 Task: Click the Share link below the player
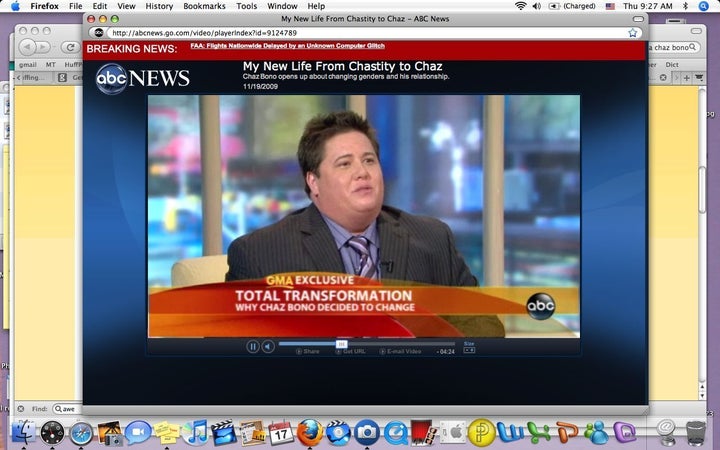(x=308, y=351)
